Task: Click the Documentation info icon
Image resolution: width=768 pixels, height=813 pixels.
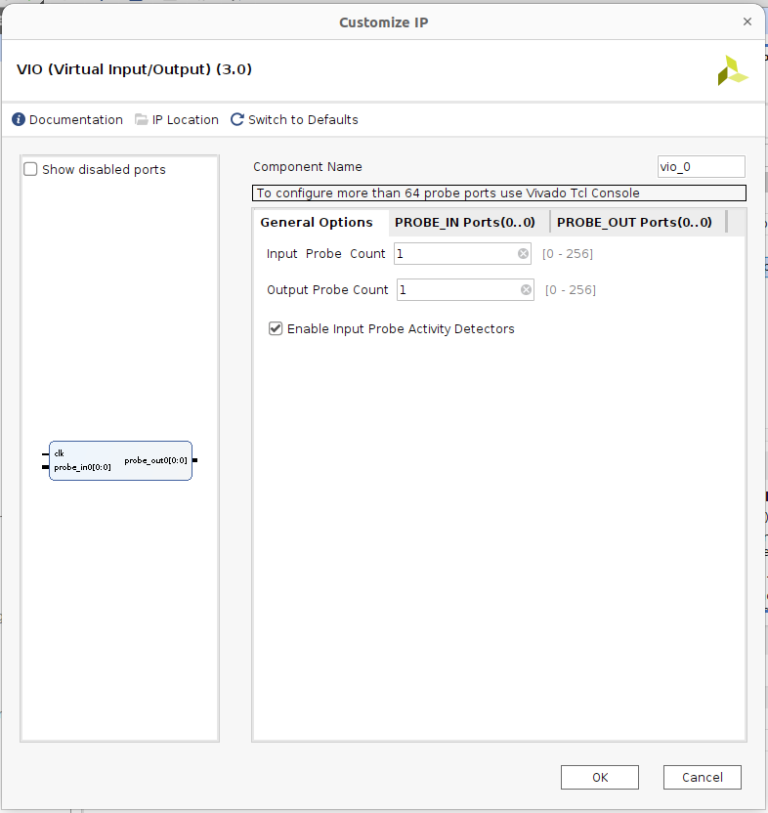Action: click(18, 120)
